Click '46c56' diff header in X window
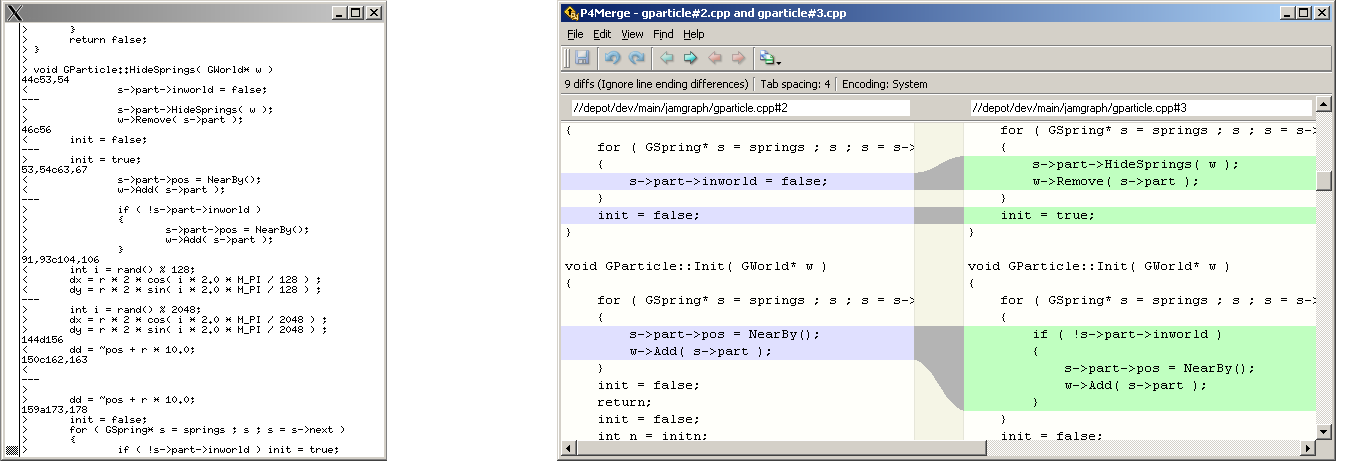 click(36, 130)
